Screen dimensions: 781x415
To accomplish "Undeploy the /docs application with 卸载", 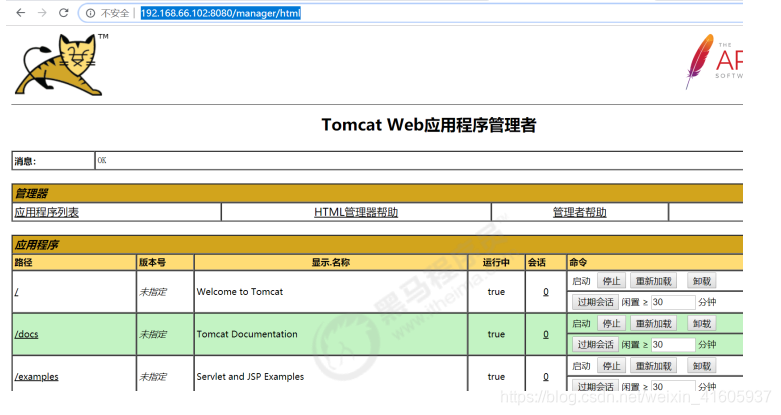I will (x=702, y=323).
